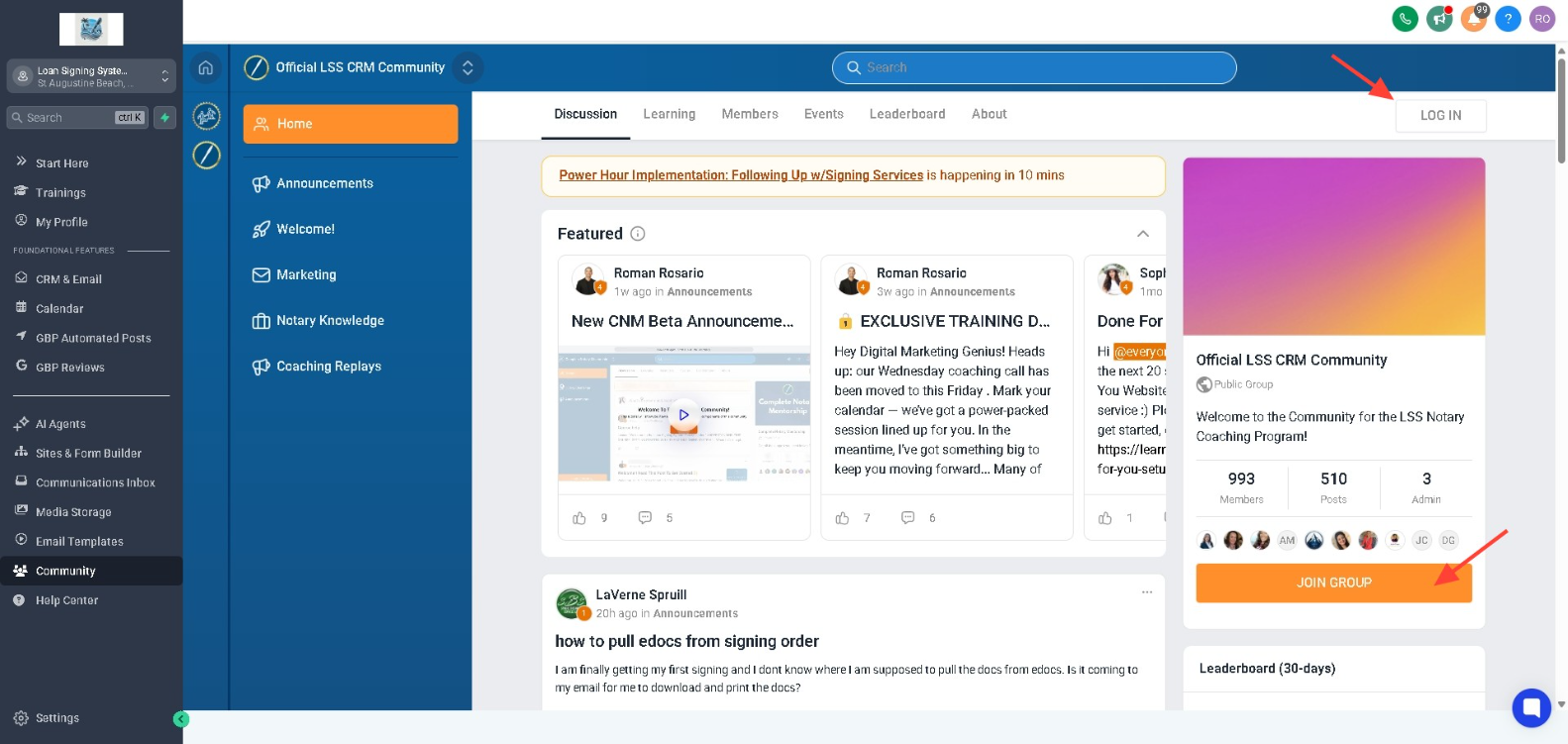Click the blue question mark help icon
The image size is (1568, 744).
pos(1508,19)
